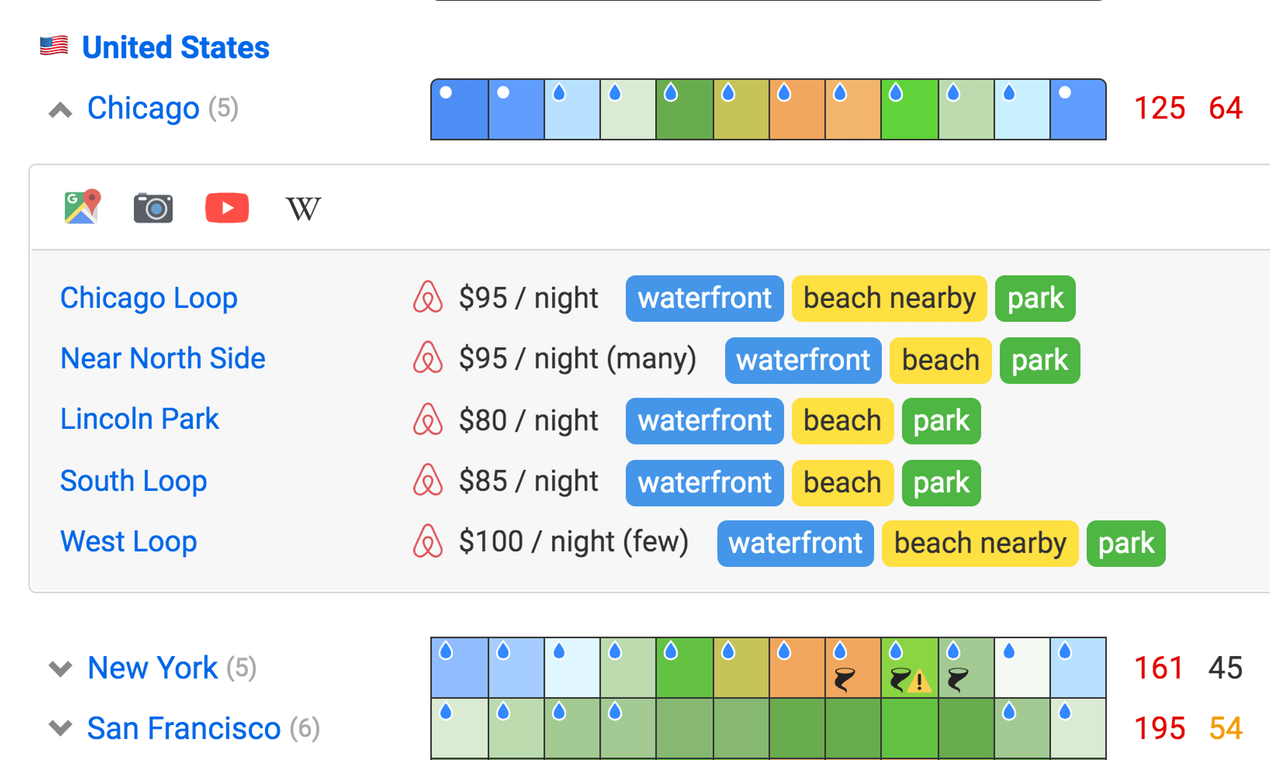Select the beach nearby tag for West Loop
Screen dimensions: 1270x760
click(980, 543)
